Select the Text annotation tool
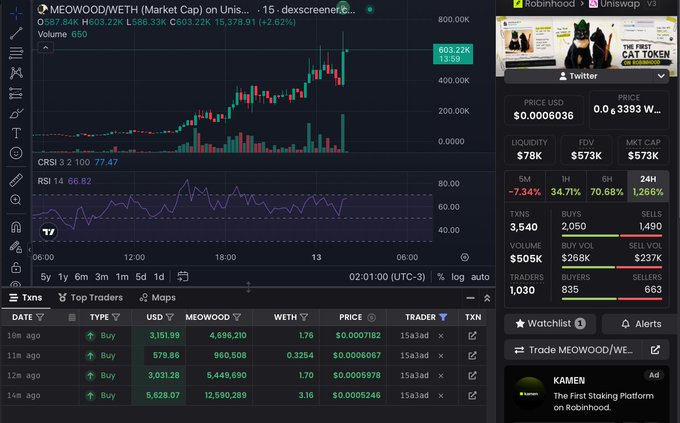Image resolution: width=680 pixels, height=423 pixels. pyautogui.click(x=16, y=133)
